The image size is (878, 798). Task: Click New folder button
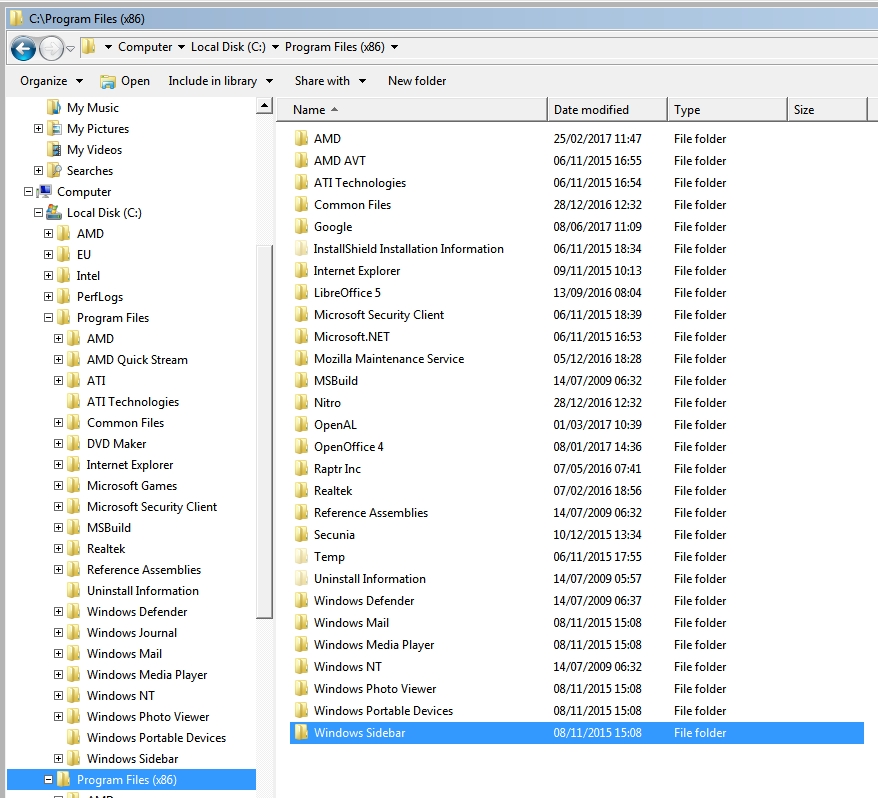point(417,81)
